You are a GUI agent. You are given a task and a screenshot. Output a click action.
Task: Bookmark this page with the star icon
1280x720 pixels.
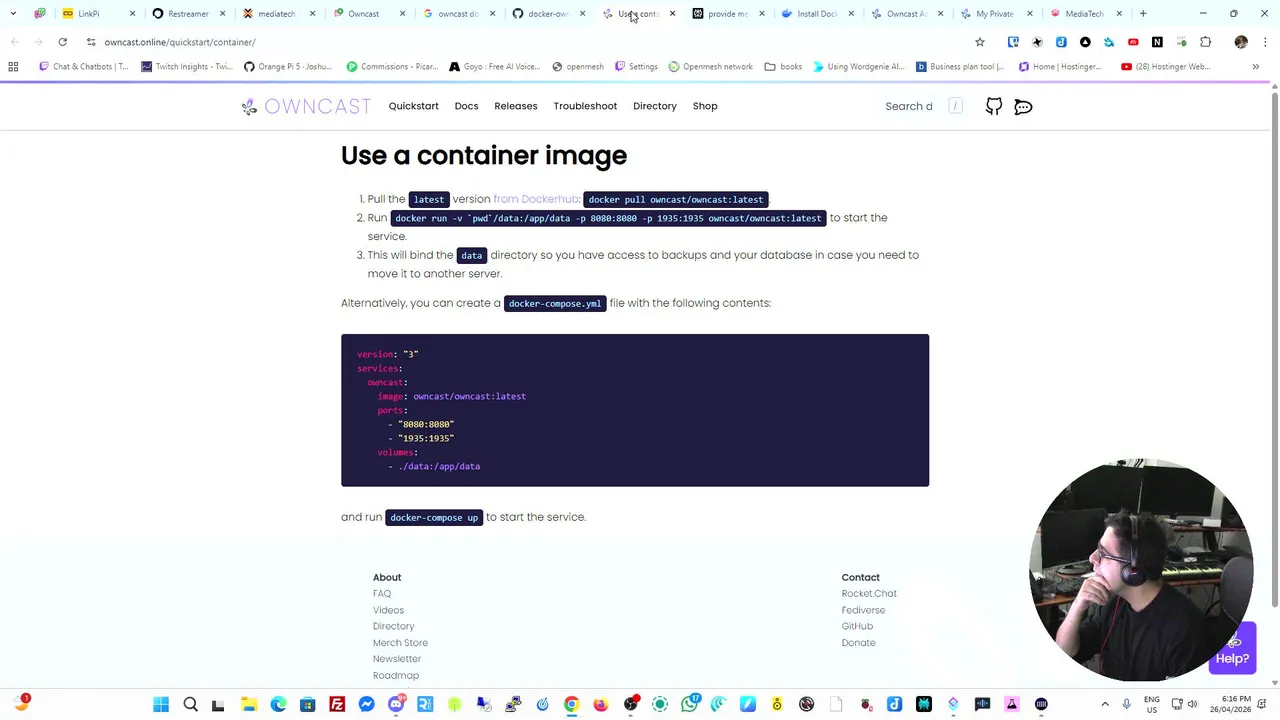980,42
